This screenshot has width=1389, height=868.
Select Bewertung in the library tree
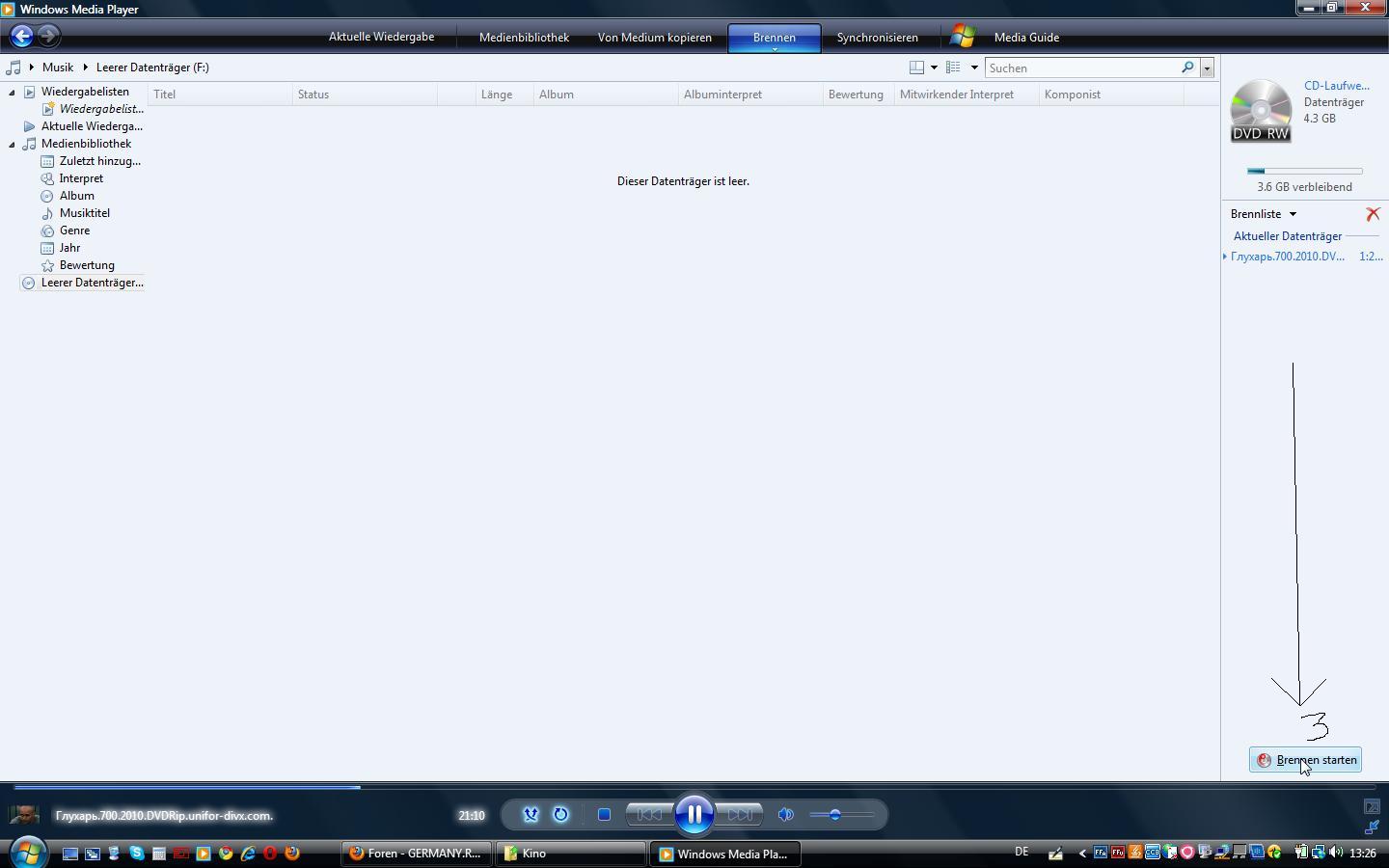[87, 265]
